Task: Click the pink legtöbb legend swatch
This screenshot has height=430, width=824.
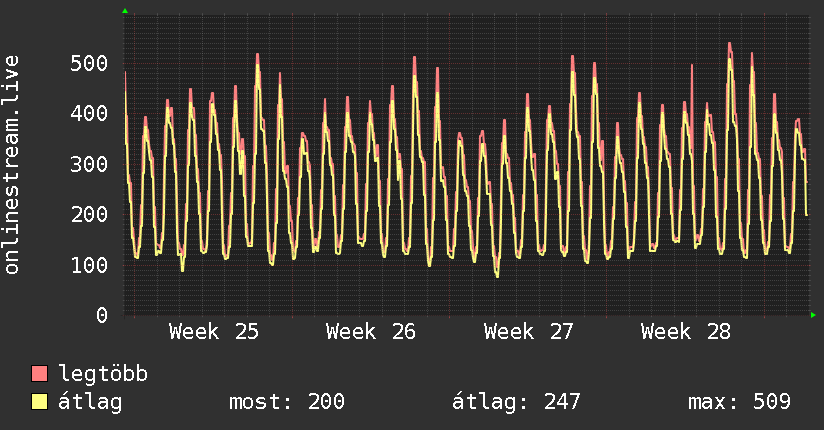Action: [39, 373]
